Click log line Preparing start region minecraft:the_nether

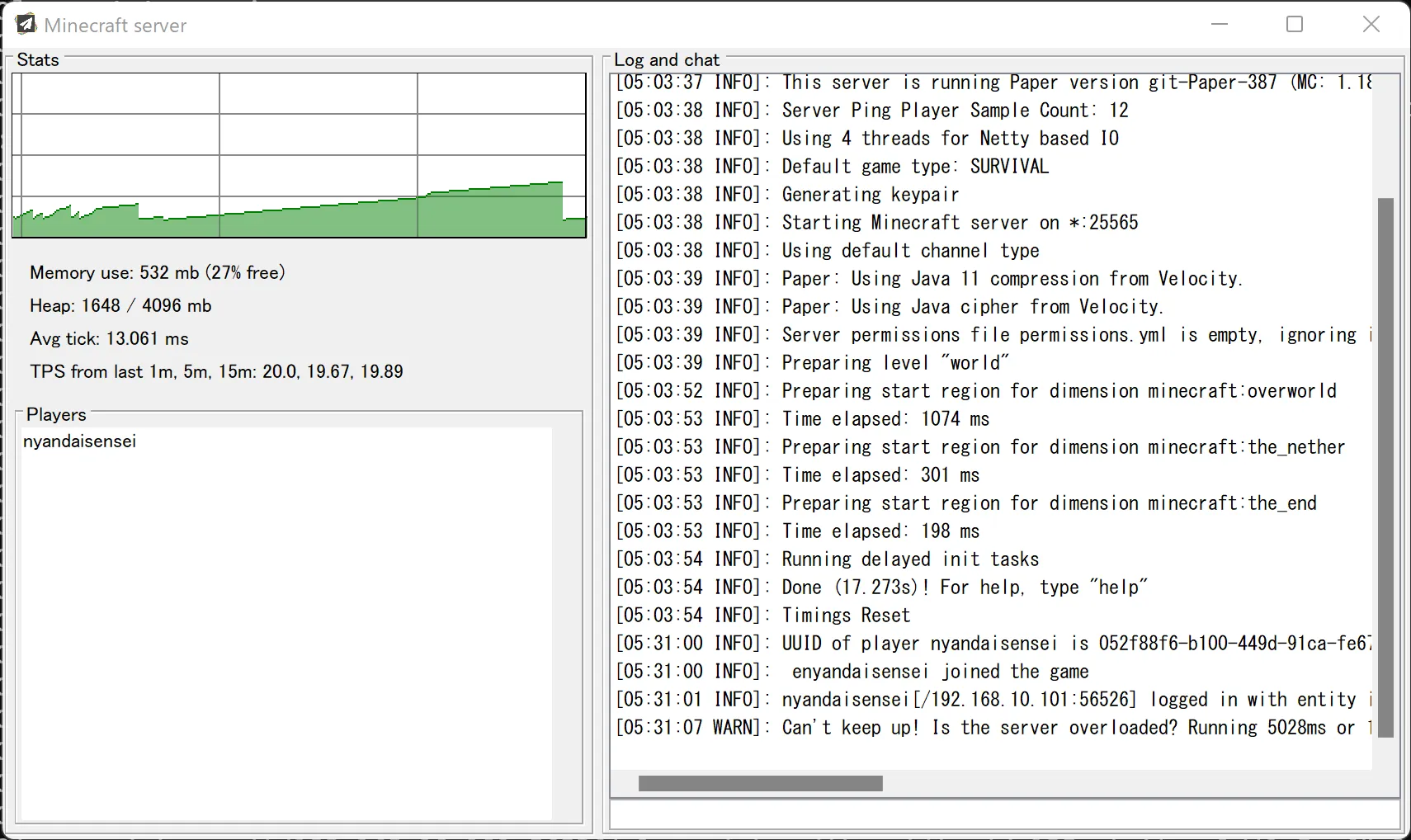click(x=980, y=447)
